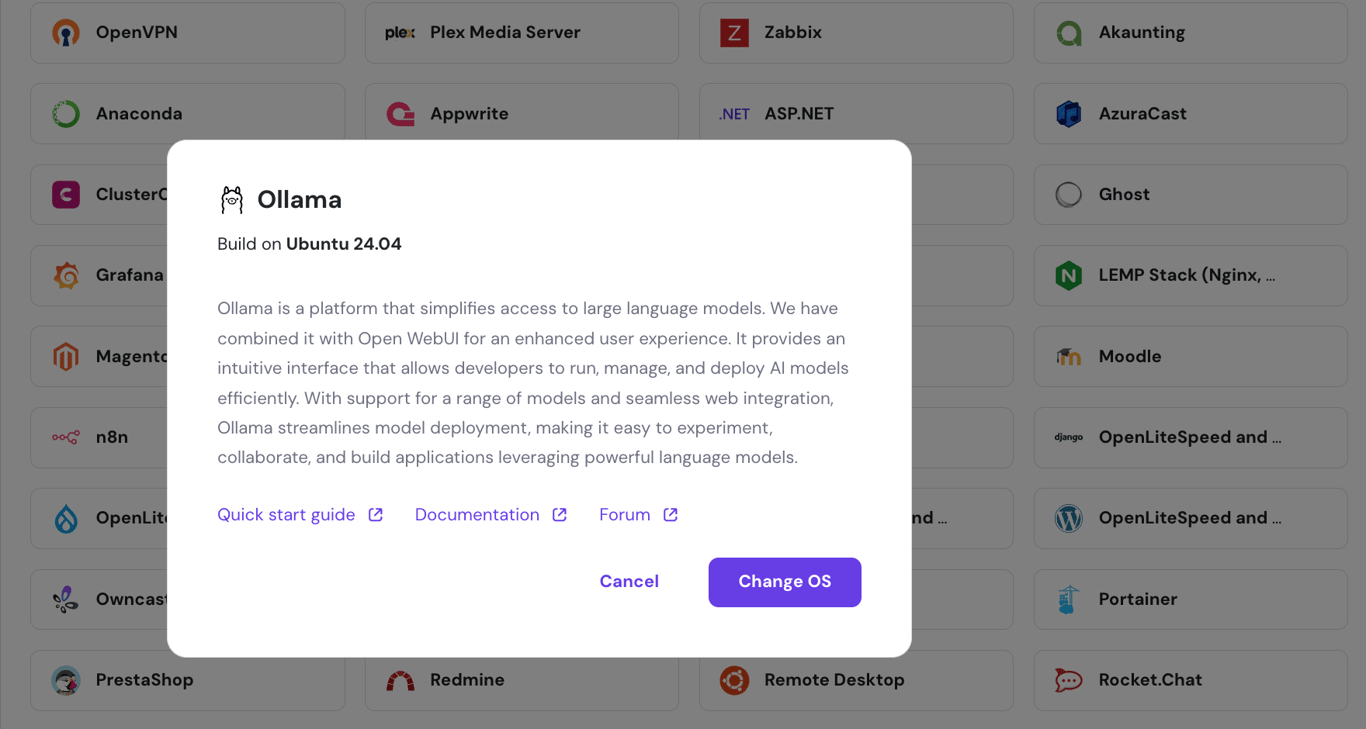1366x729 pixels.
Task: Select the Moodle icon
Action: click(x=1068, y=356)
